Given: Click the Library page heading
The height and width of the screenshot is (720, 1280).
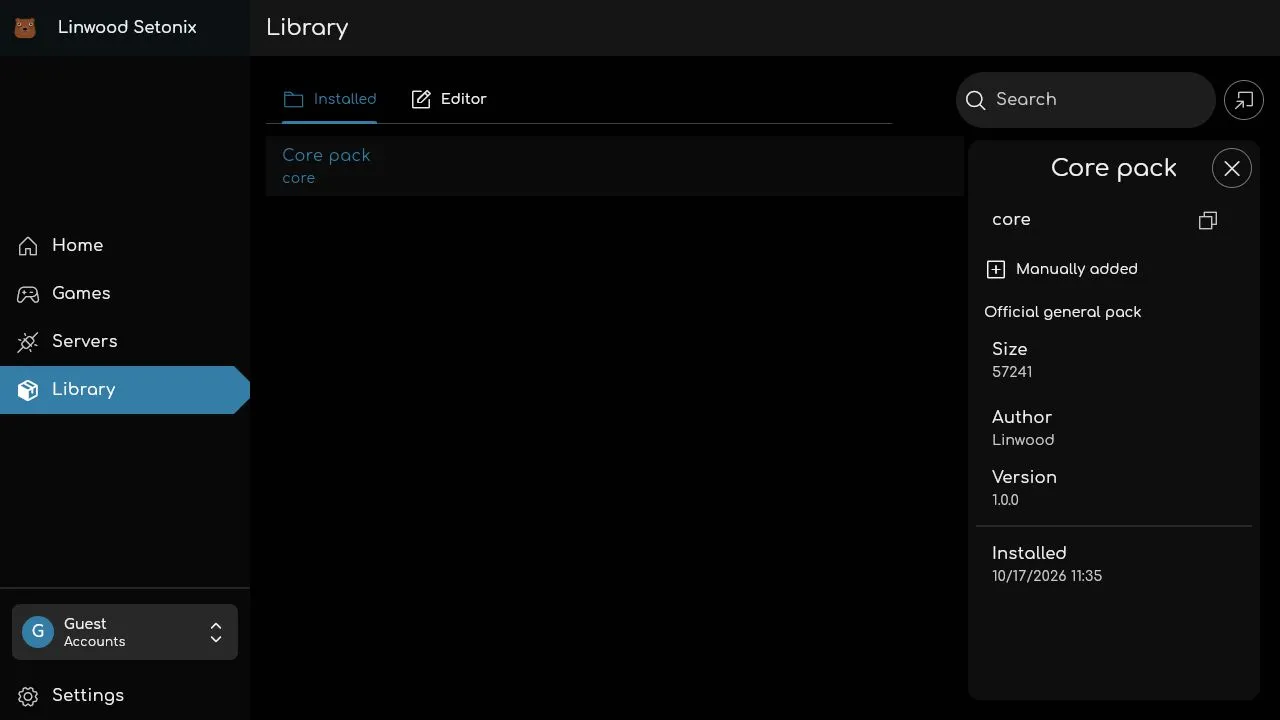Looking at the screenshot, I should tap(307, 28).
